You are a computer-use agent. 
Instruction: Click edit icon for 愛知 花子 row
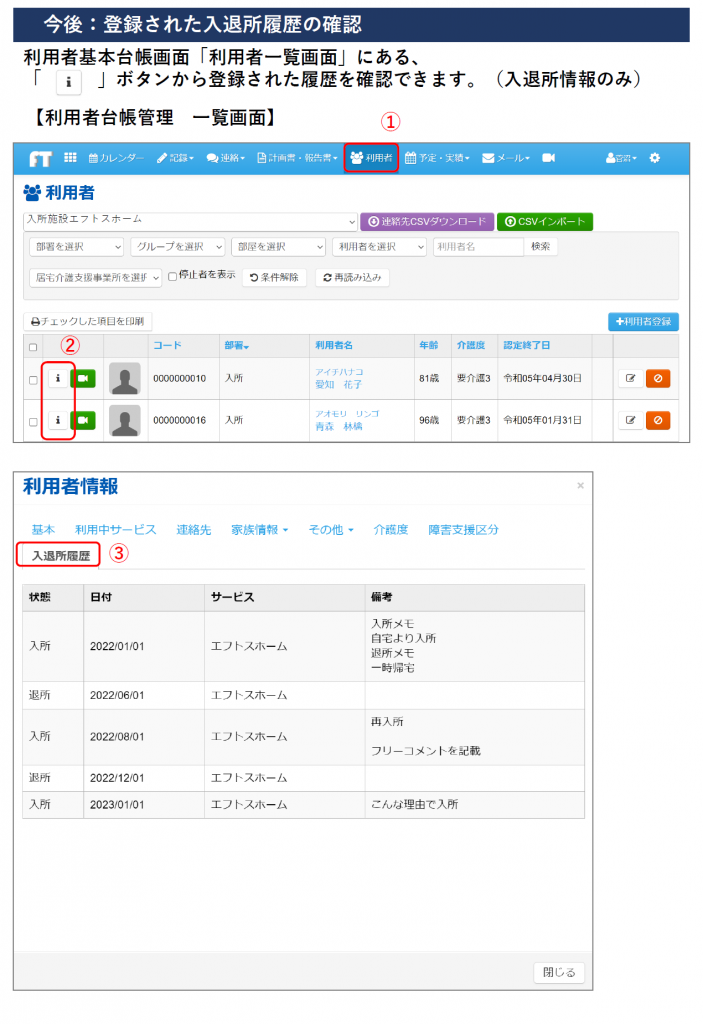(630, 379)
